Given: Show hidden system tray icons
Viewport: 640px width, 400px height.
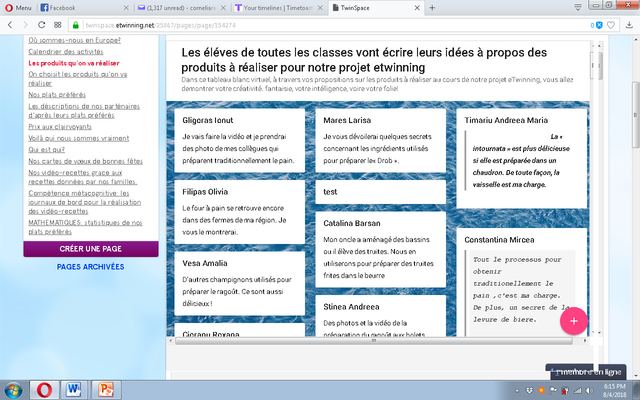Looking at the screenshot, I should [517, 391].
